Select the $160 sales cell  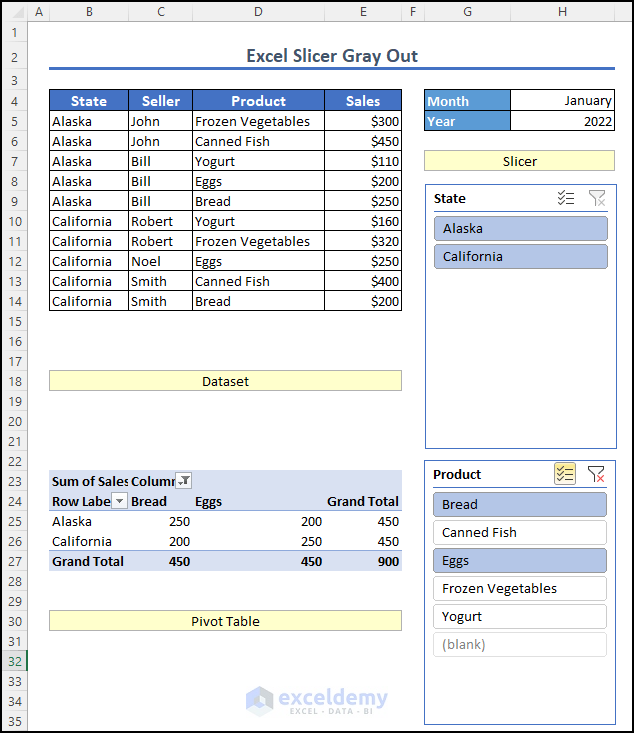pyautogui.click(x=363, y=221)
